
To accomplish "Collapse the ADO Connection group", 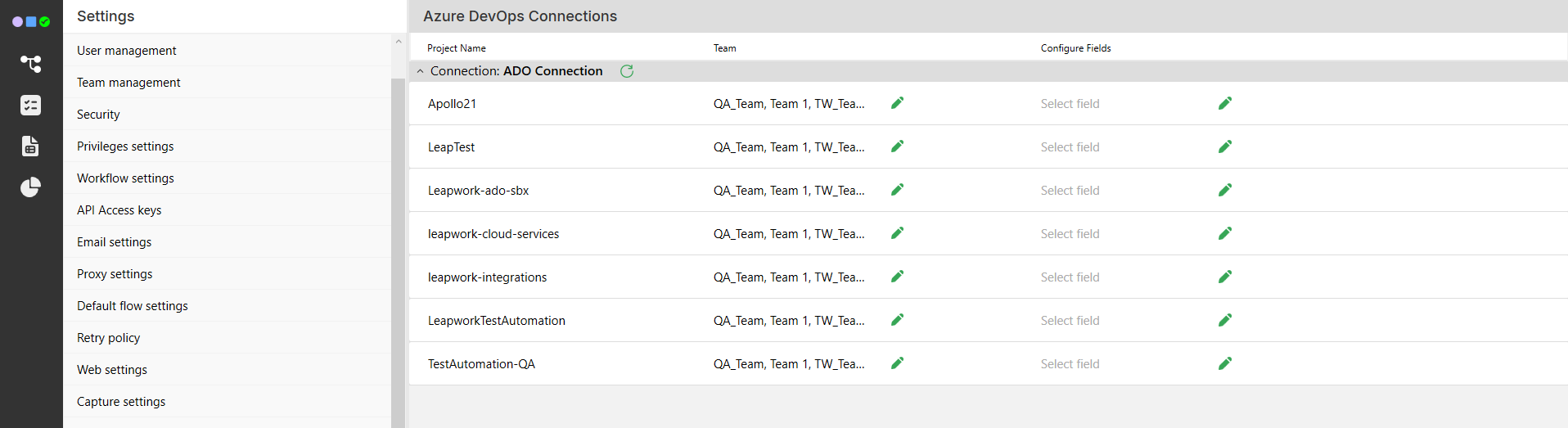I will point(420,71).
